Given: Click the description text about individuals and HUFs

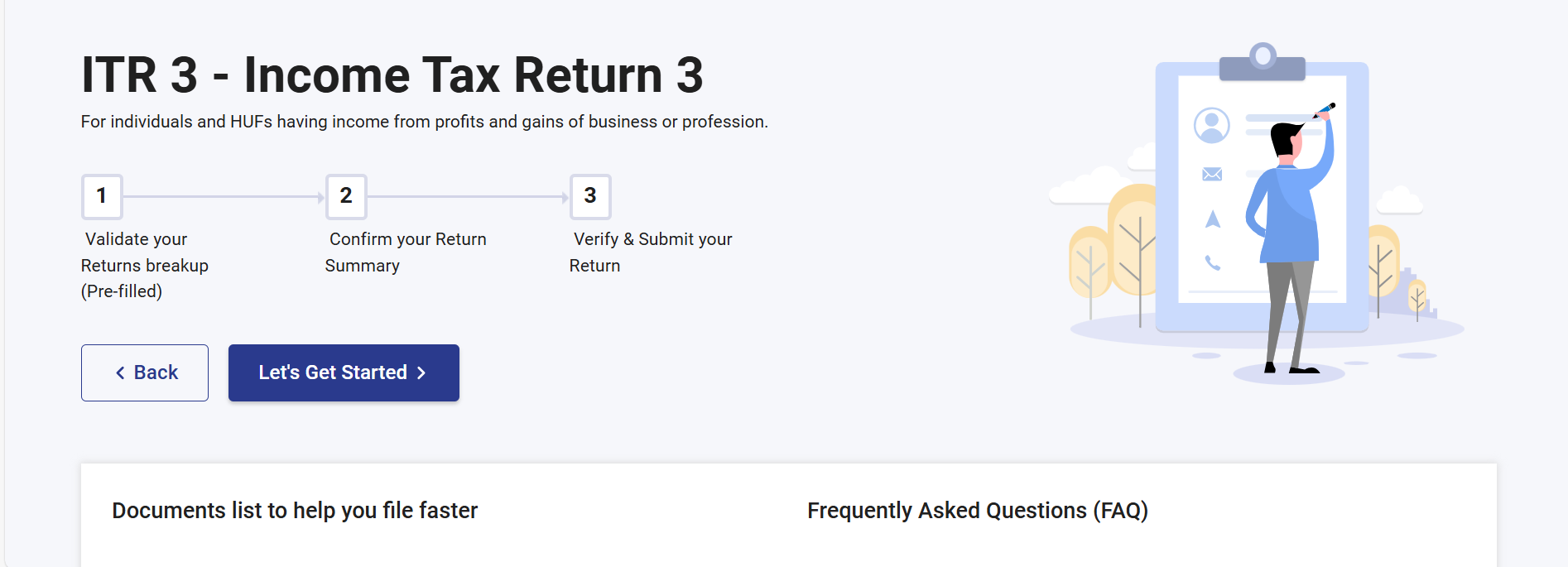Looking at the screenshot, I should click(424, 122).
